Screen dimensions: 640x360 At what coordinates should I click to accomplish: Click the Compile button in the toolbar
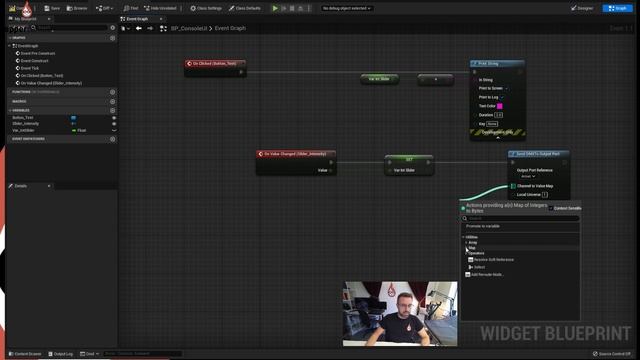click(x=18, y=8)
